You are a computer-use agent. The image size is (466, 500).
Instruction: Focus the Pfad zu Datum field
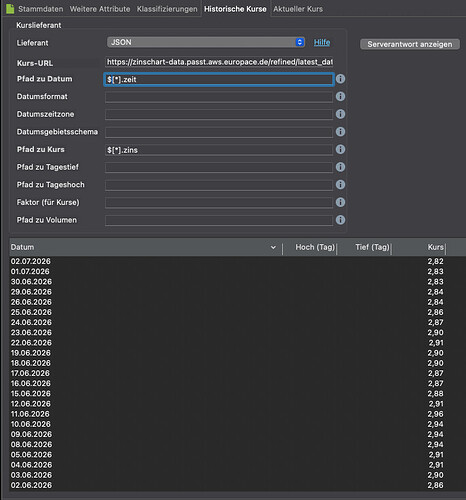[x=219, y=79]
